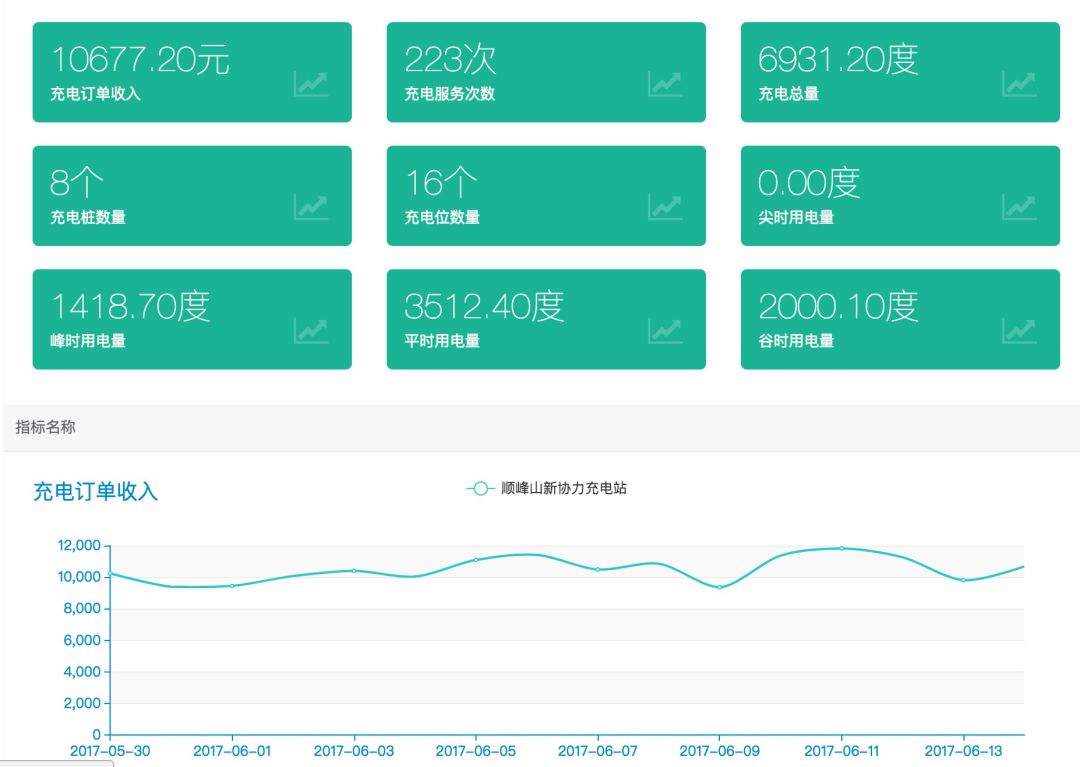
Task: Open the 223次 charging service count
Action: [450, 60]
